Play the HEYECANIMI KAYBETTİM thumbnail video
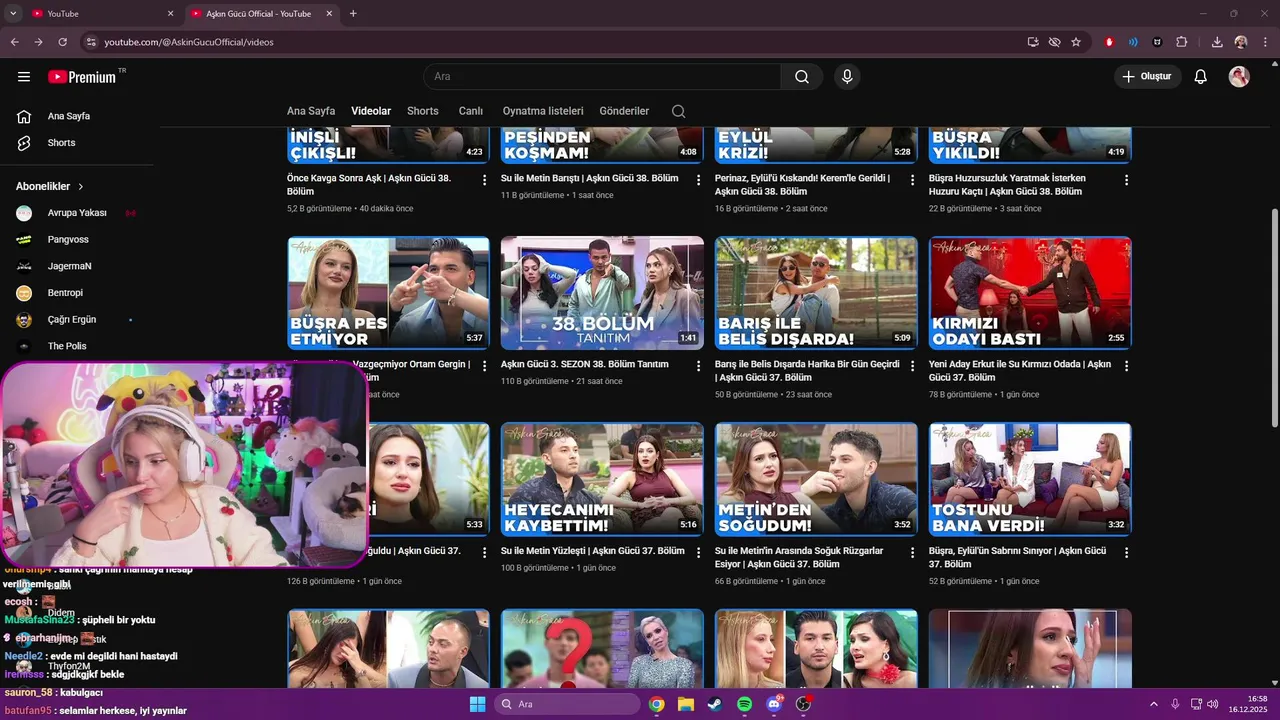1280x720 pixels. point(602,480)
